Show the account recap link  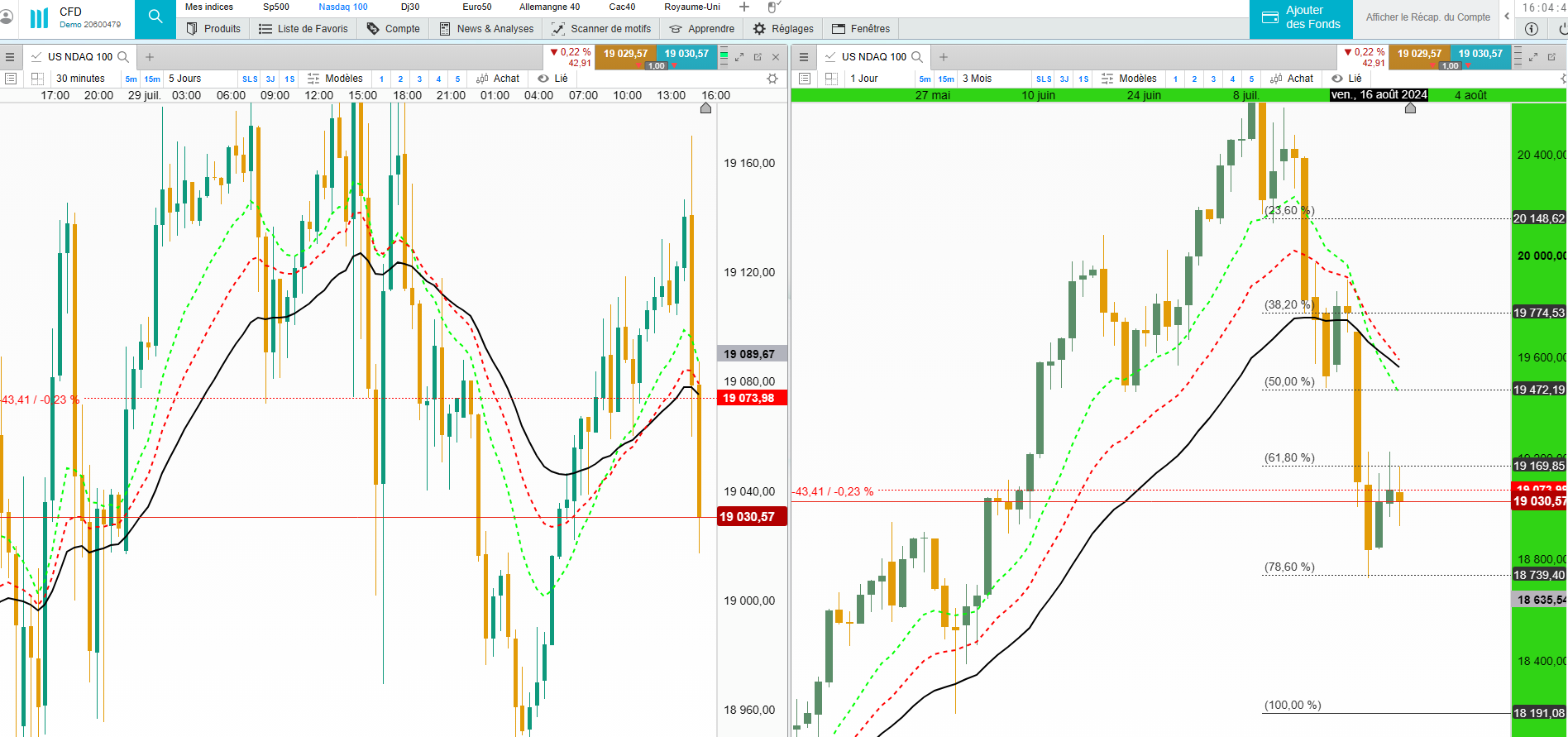(1428, 17)
